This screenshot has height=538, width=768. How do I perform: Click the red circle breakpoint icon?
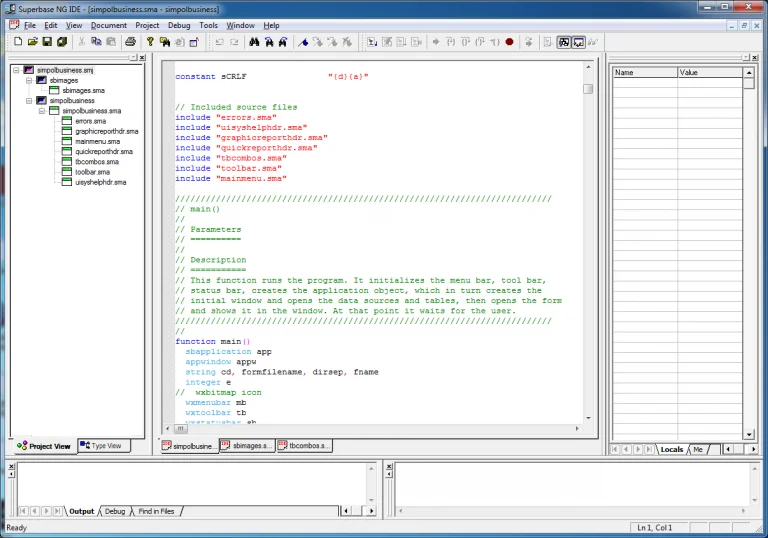tap(509, 42)
